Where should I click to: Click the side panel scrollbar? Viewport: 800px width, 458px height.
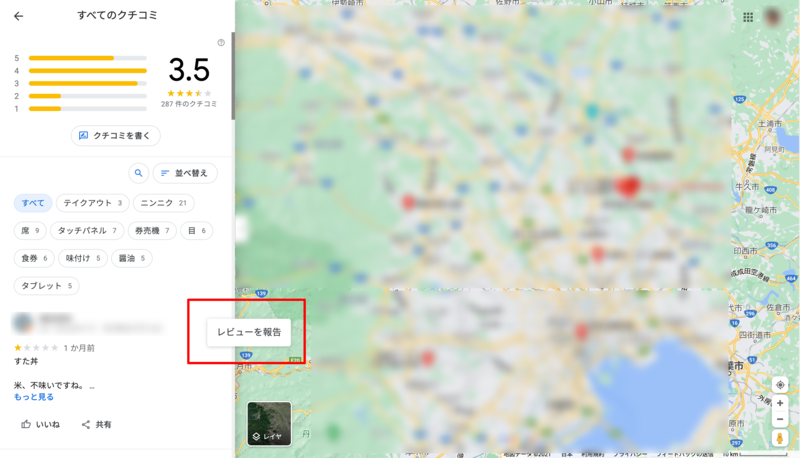point(233,77)
